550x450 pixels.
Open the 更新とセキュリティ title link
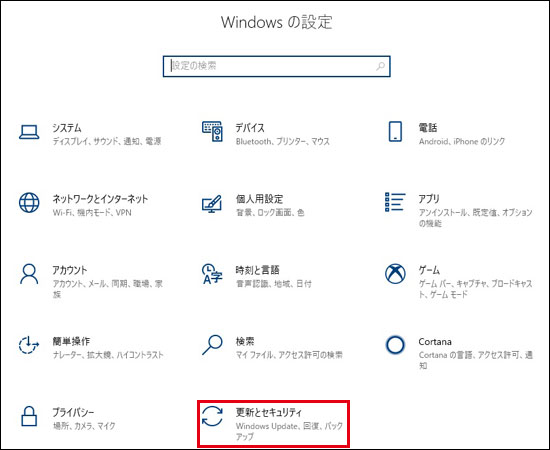(269, 412)
